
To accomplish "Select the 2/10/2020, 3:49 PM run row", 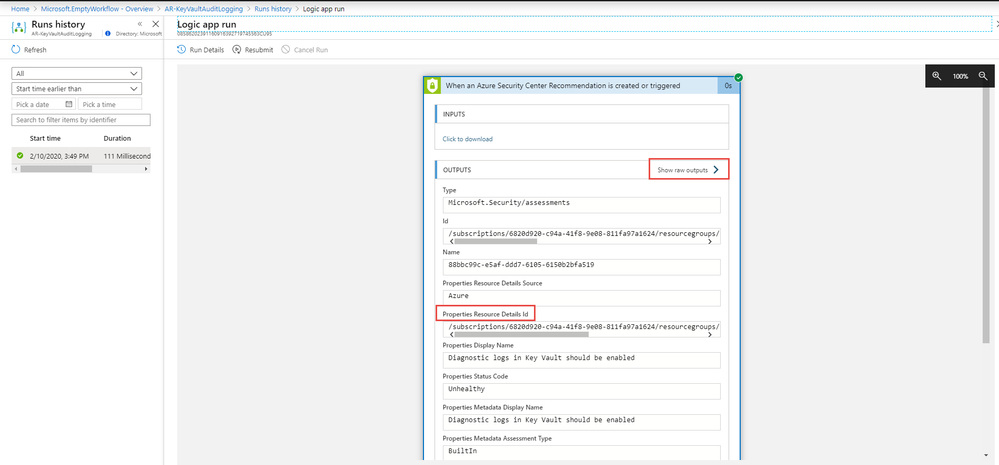I will pos(81,155).
